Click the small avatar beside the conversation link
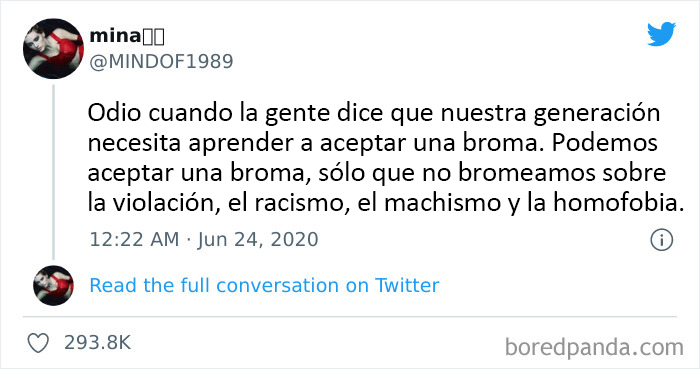The width and height of the screenshot is (700, 369). coord(53,286)
